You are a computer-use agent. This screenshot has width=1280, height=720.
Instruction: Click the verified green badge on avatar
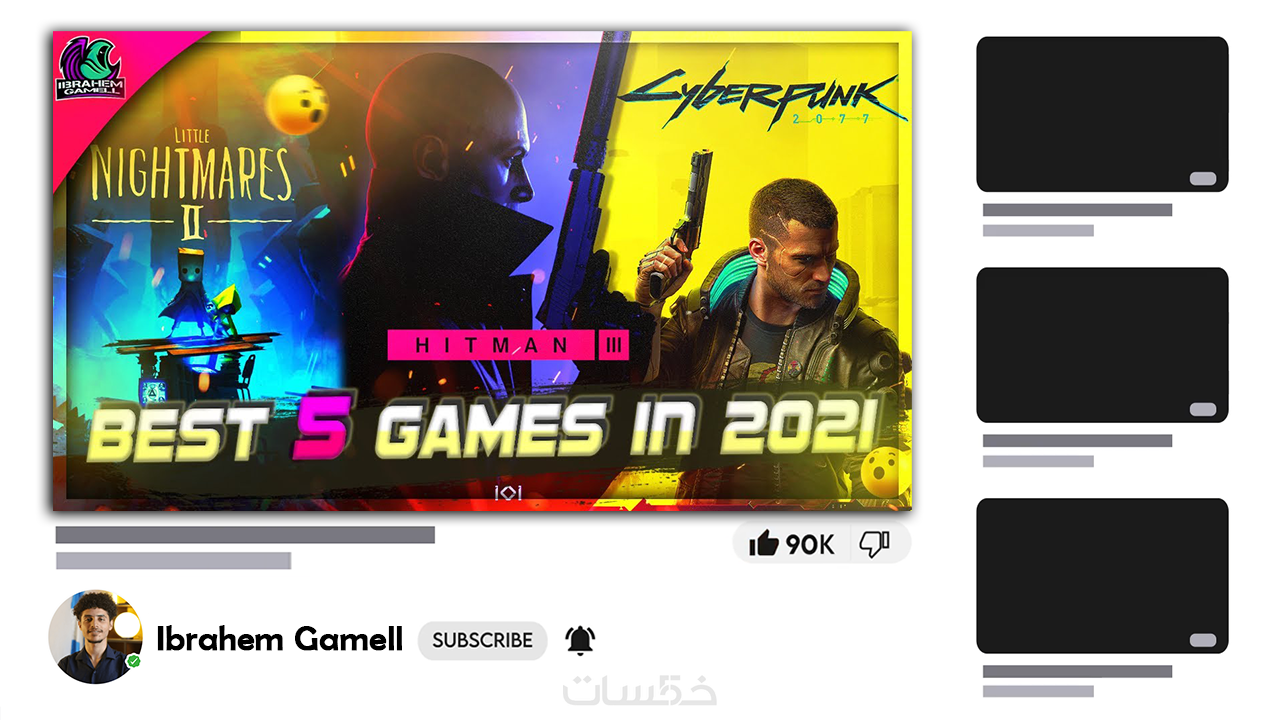click(x=133, y=662)
